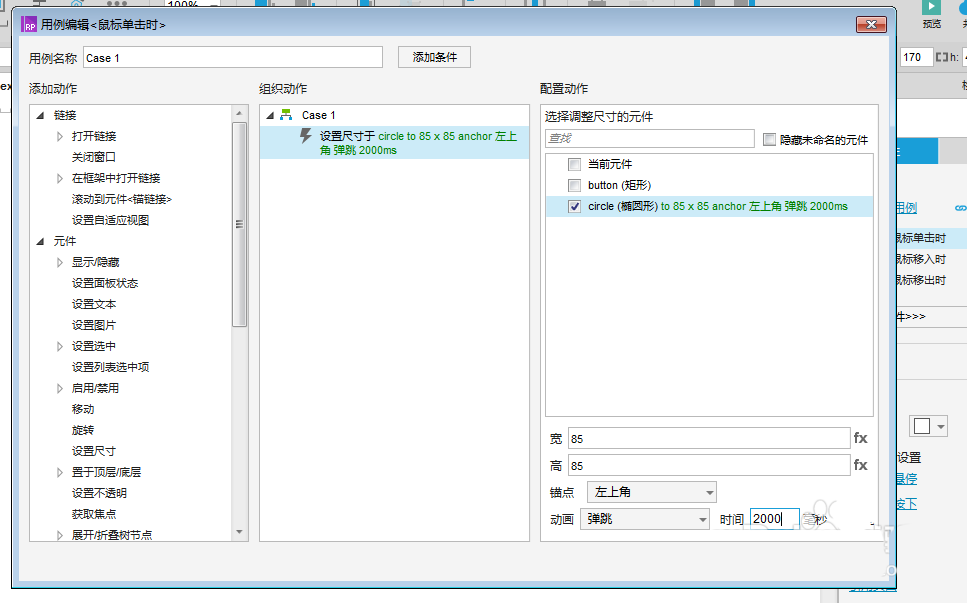Click 170 width field in main window

click(915, 57)
